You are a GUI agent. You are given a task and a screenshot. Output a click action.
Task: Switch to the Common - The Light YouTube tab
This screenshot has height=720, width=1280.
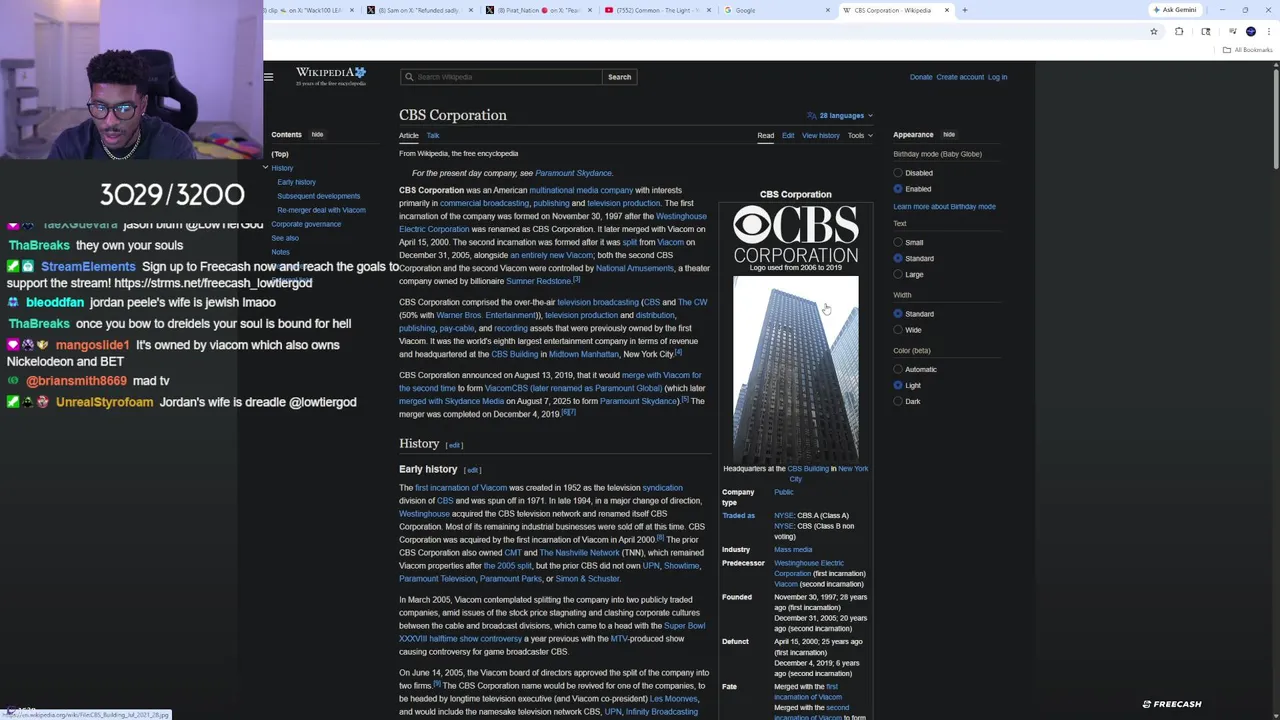[658, 10]
